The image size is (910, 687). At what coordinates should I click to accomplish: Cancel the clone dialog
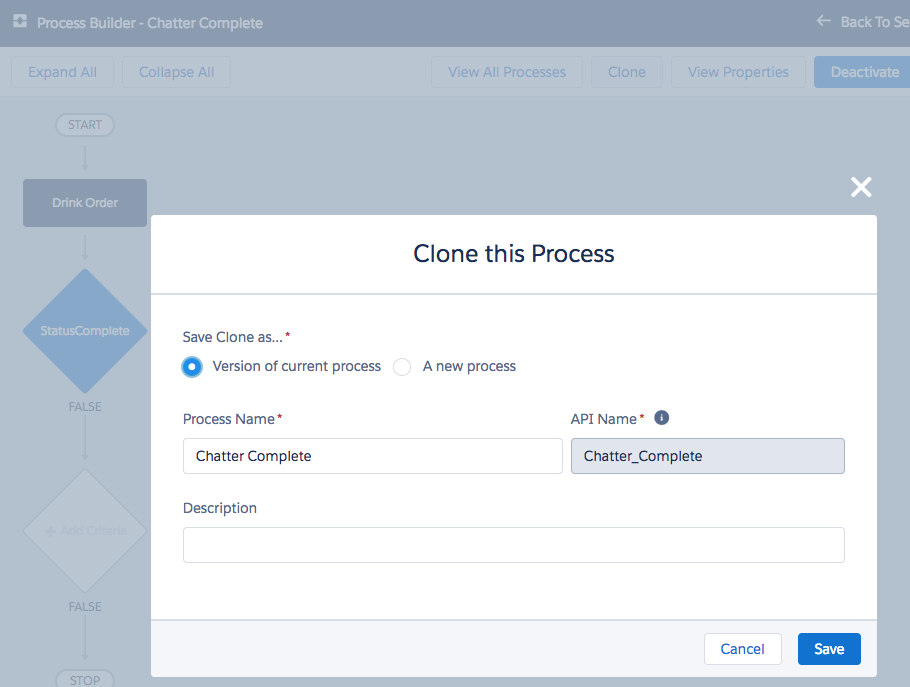742,649
